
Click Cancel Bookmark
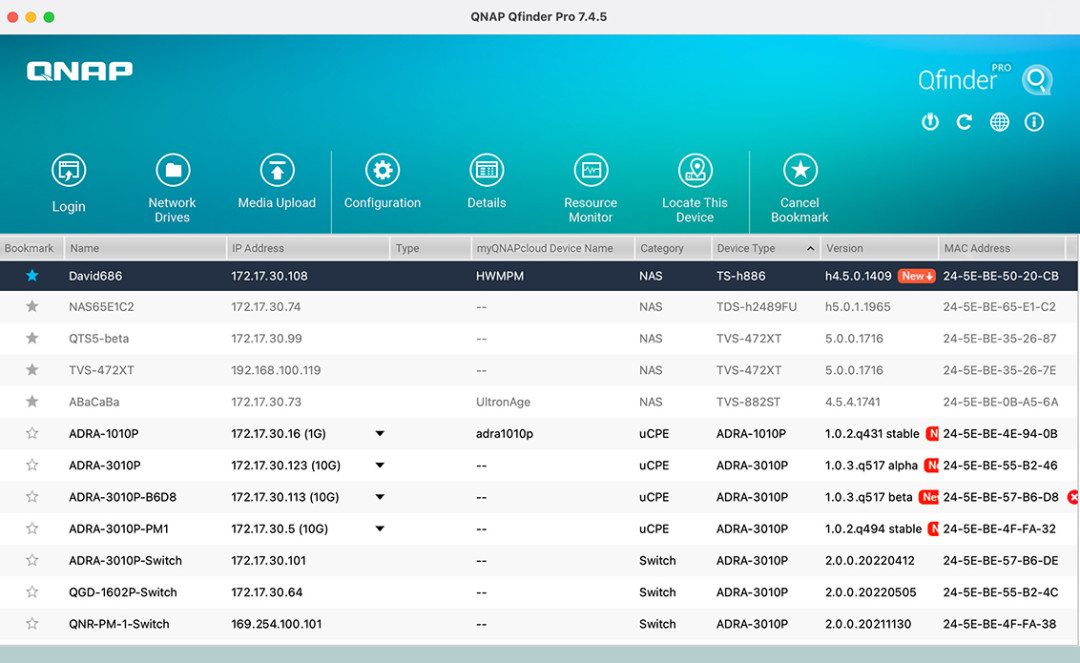coord(800,188)
